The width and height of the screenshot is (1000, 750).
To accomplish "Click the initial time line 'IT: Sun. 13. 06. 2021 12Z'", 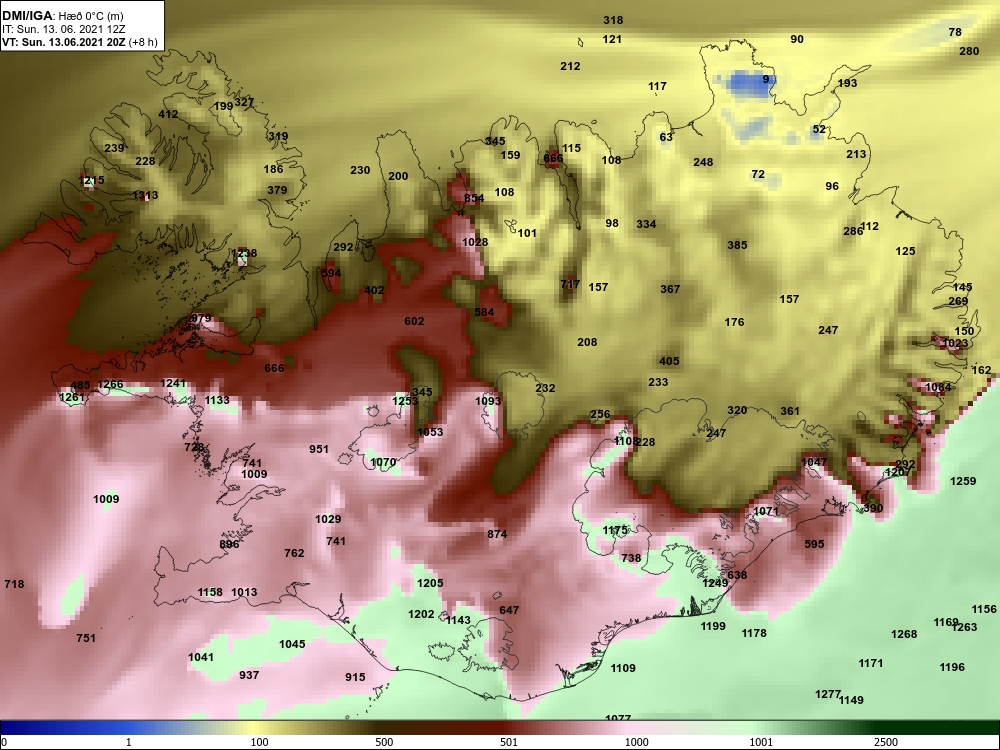I will tap(64, 29).
